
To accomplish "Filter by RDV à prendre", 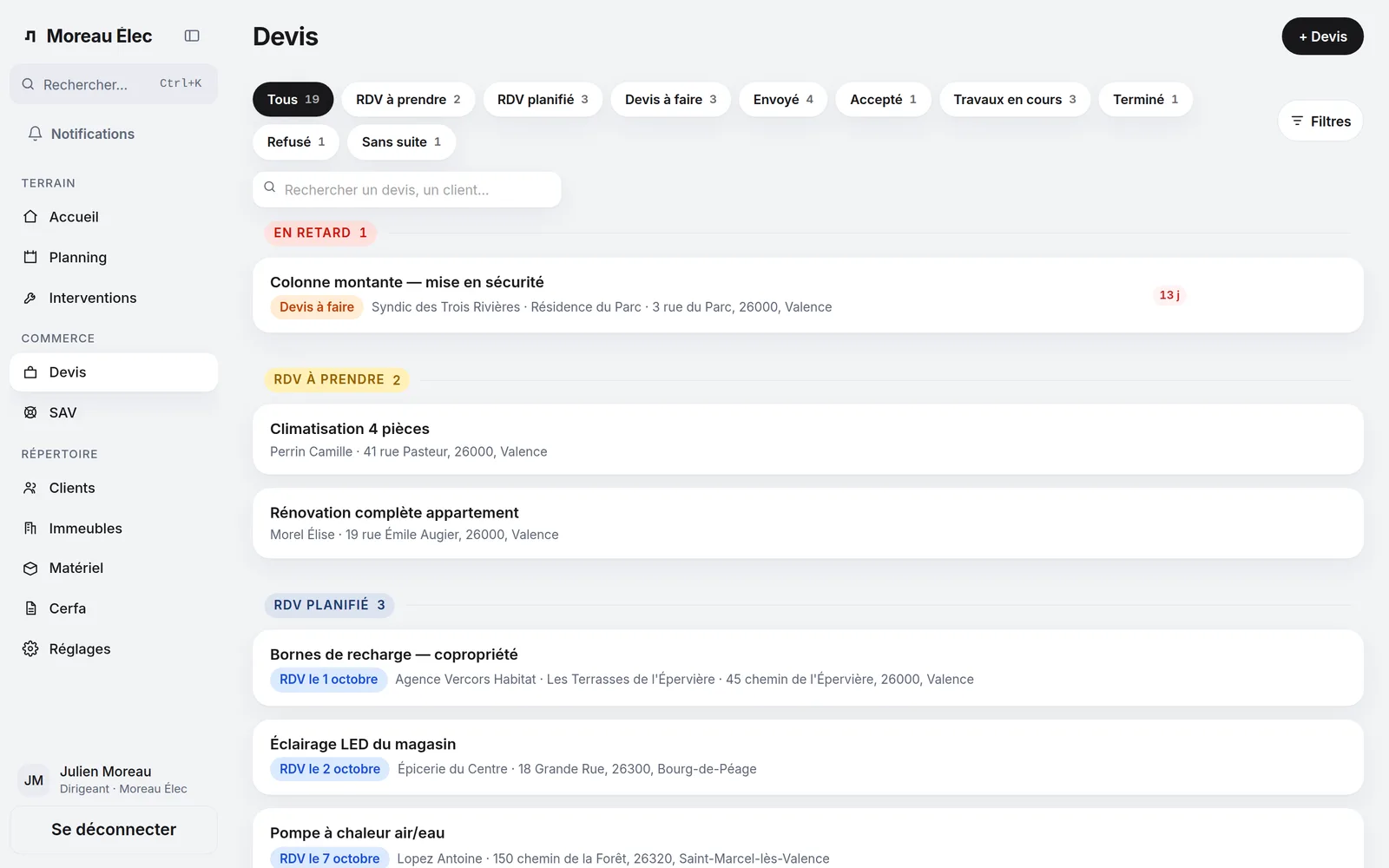I will coord(408,99).
